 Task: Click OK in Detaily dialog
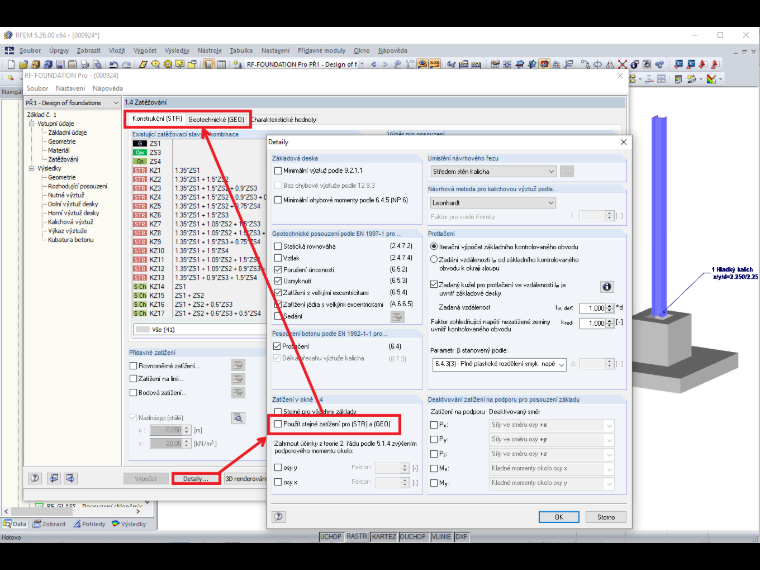559,517
